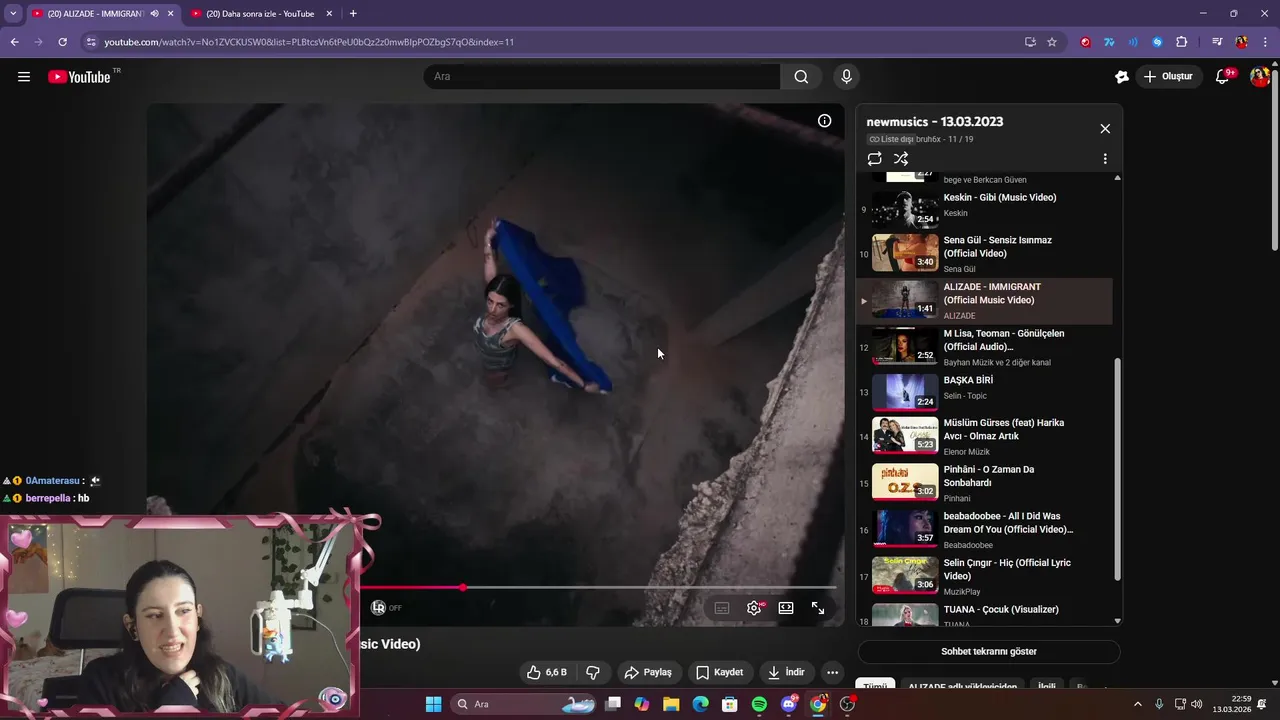Open the YouTube notifications bell
Image resolution: width=1280 pixels, height=720 pixels.
coord(1222,77)
